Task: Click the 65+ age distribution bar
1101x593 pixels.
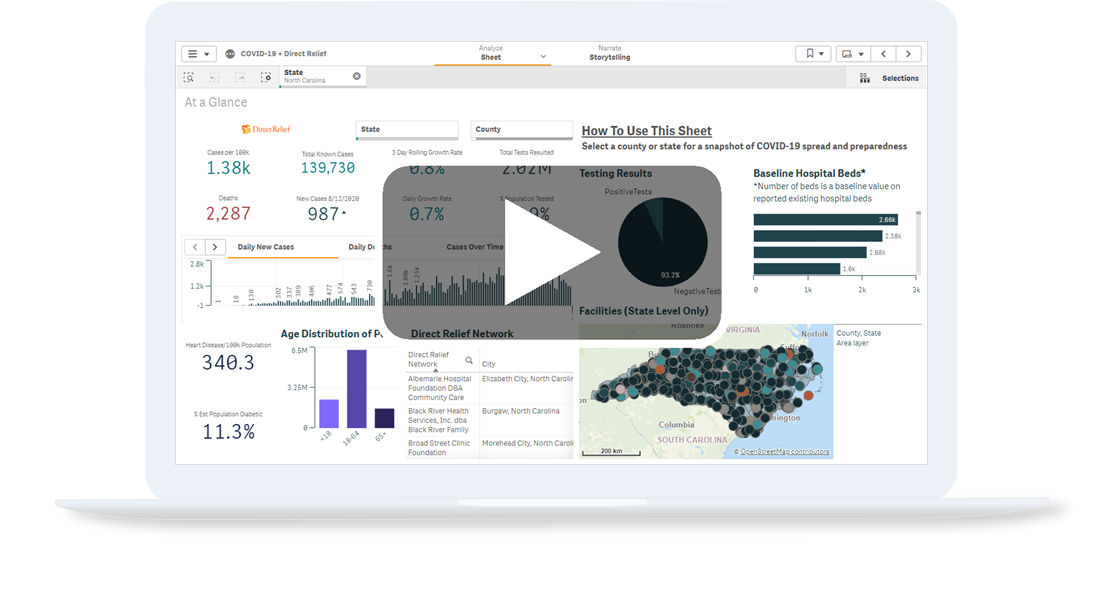Action: point(384,418)
